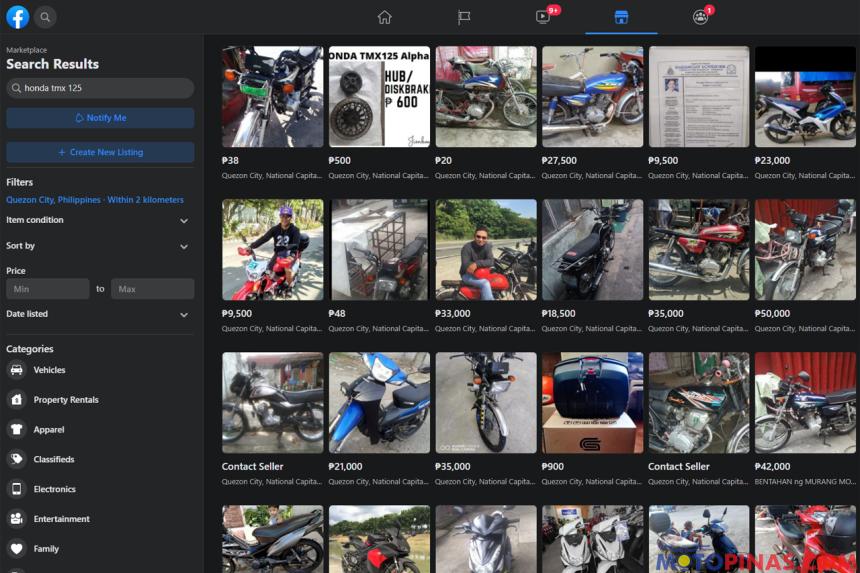Open the Electronics category

point(54,489)
